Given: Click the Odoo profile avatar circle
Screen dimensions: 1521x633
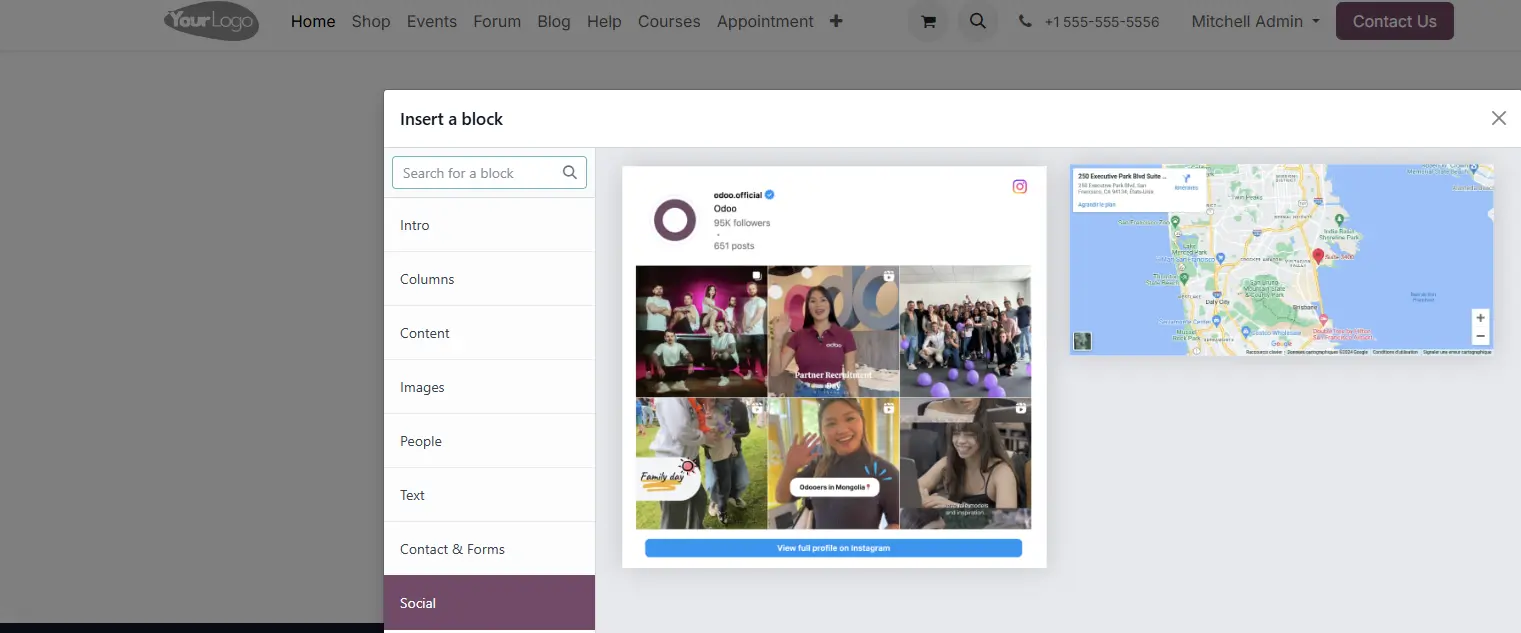Looking at the screenshot, I should pyautogui.click(x=675, y=220).
